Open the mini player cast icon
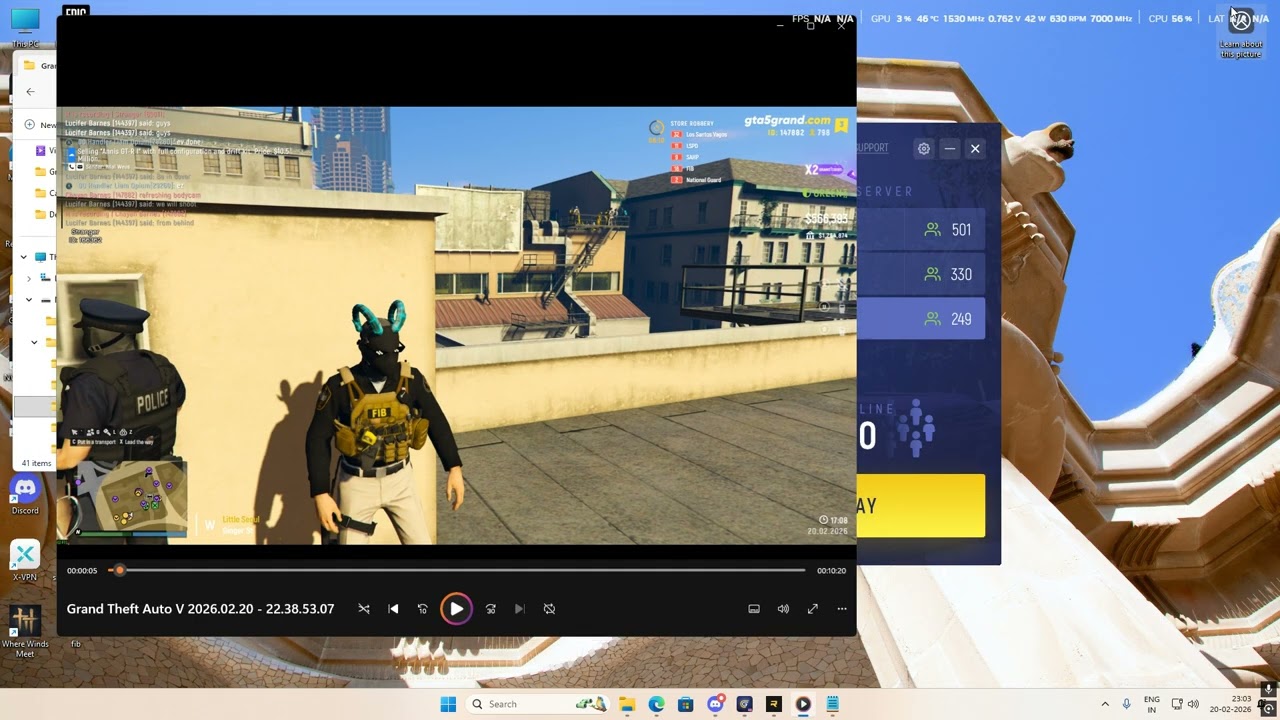The width and height of the screenshot is (1280, 720). coord(754,609)
